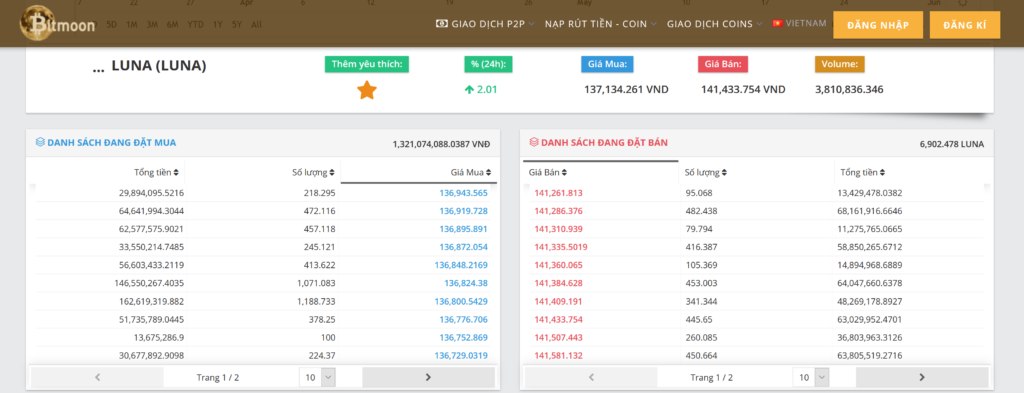Click the P2P cash icon in navbar
This screenshot has height=393, width=1024.
(442, 24)
